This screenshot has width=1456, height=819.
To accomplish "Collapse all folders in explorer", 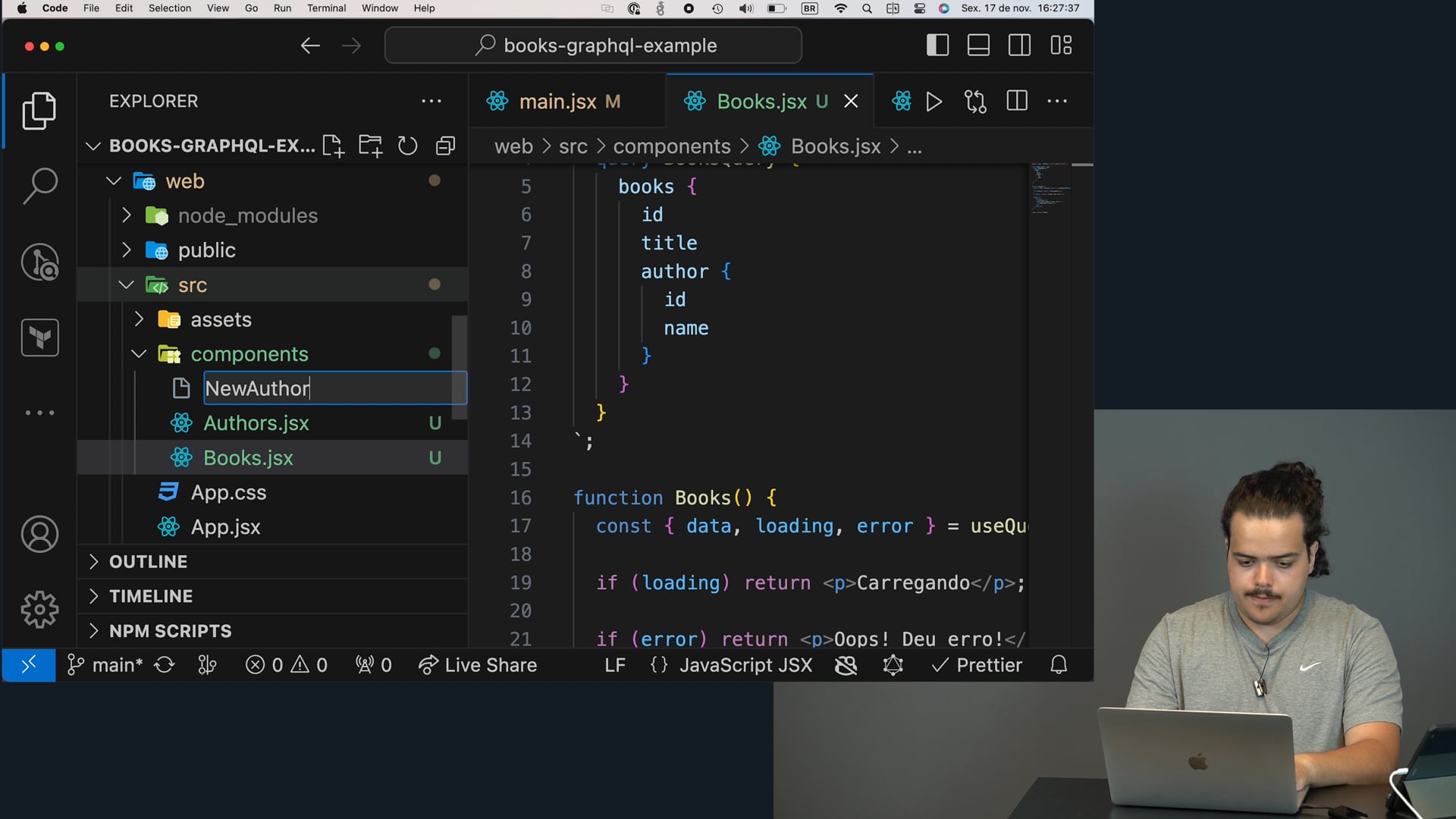I will click(445, 146).
